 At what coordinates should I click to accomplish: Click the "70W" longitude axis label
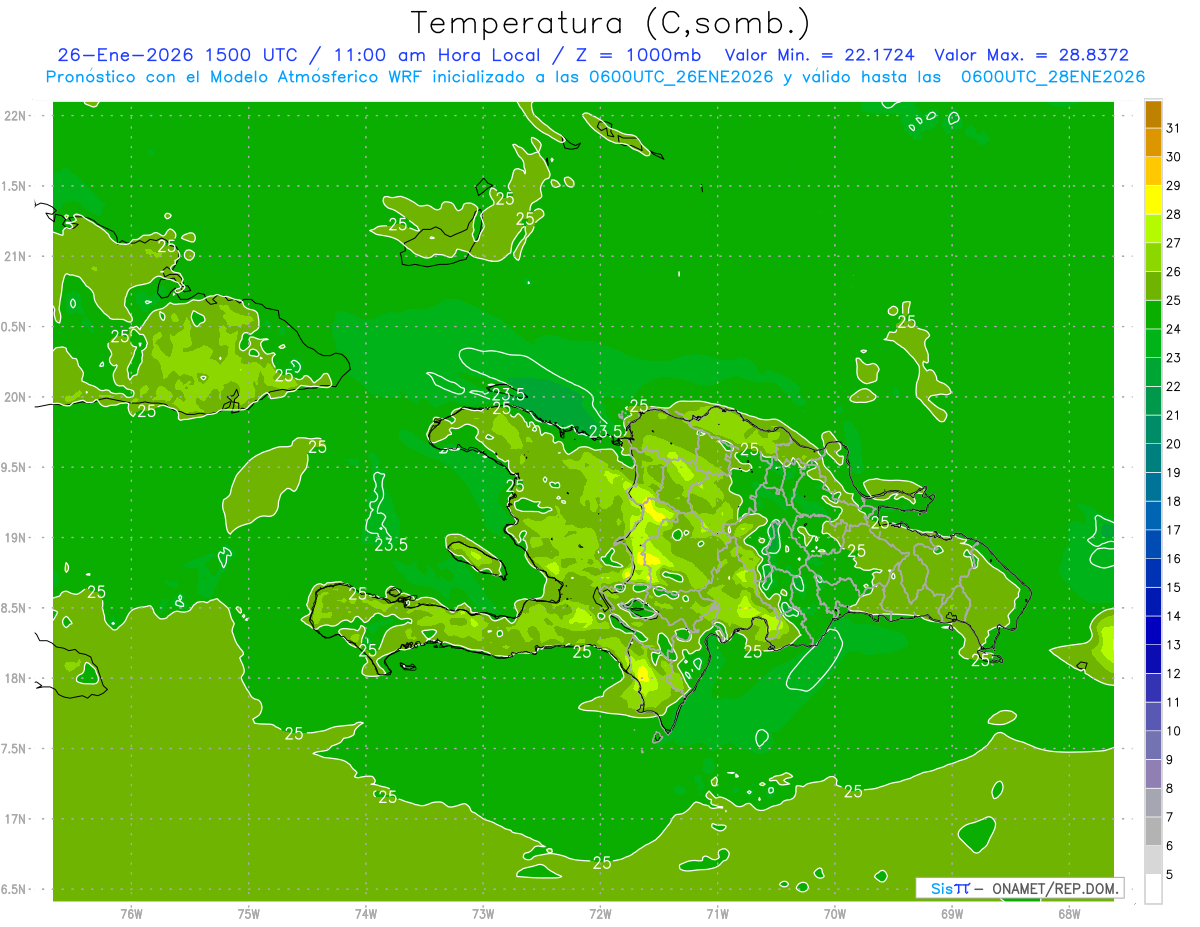pos(835,914)
